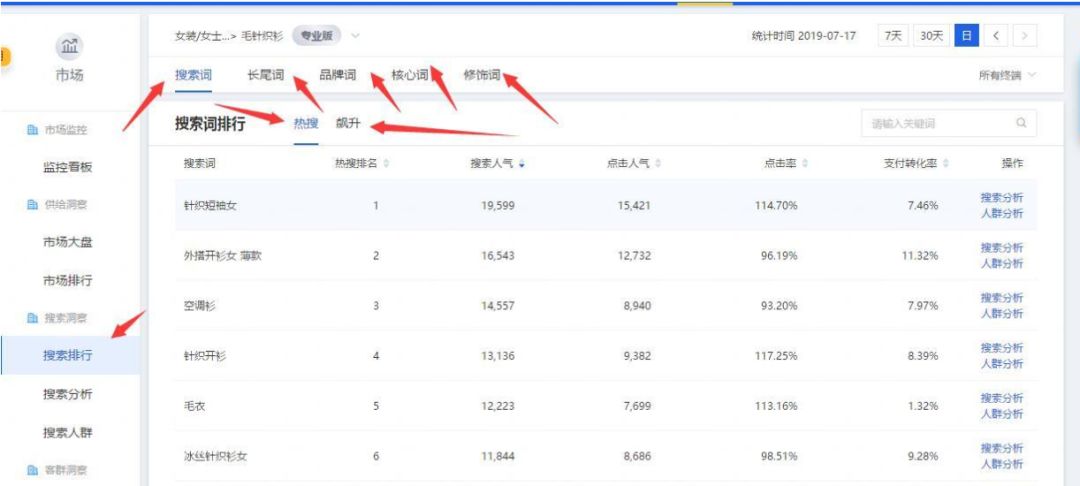Screen dimensions: 1080x486
Task: Open 市场大盘 in sidebar
Action: point(68,242)
